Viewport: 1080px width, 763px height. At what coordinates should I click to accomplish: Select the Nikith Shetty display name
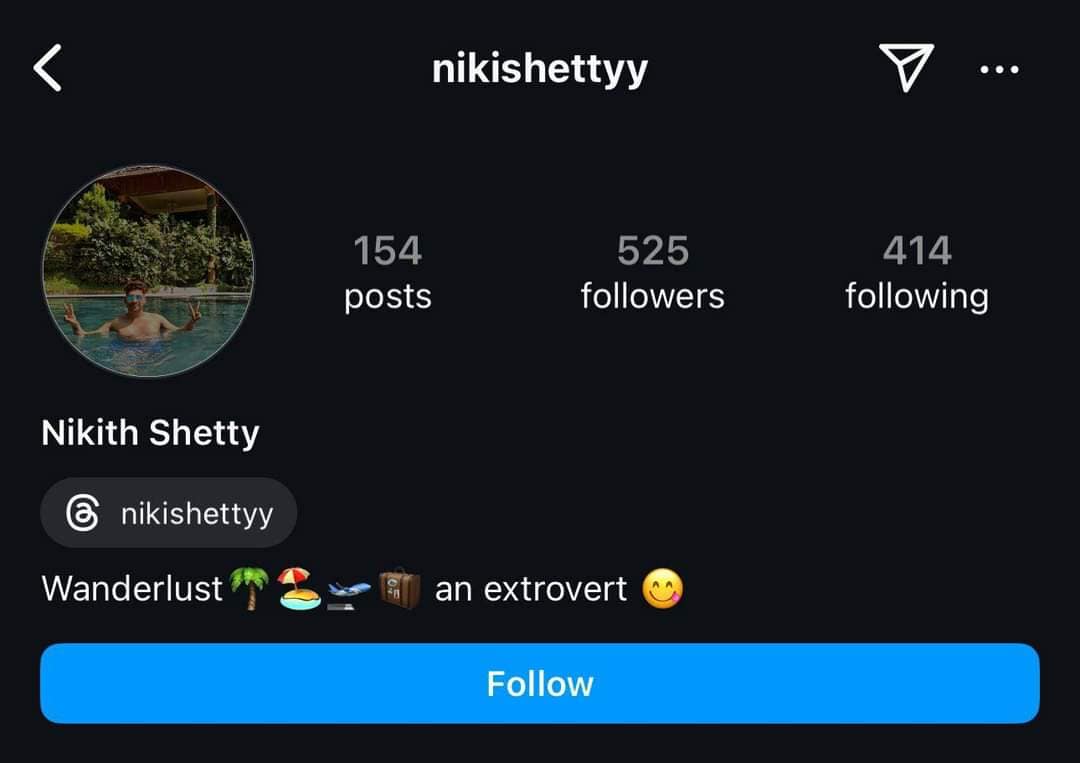[x=150, y=433]
